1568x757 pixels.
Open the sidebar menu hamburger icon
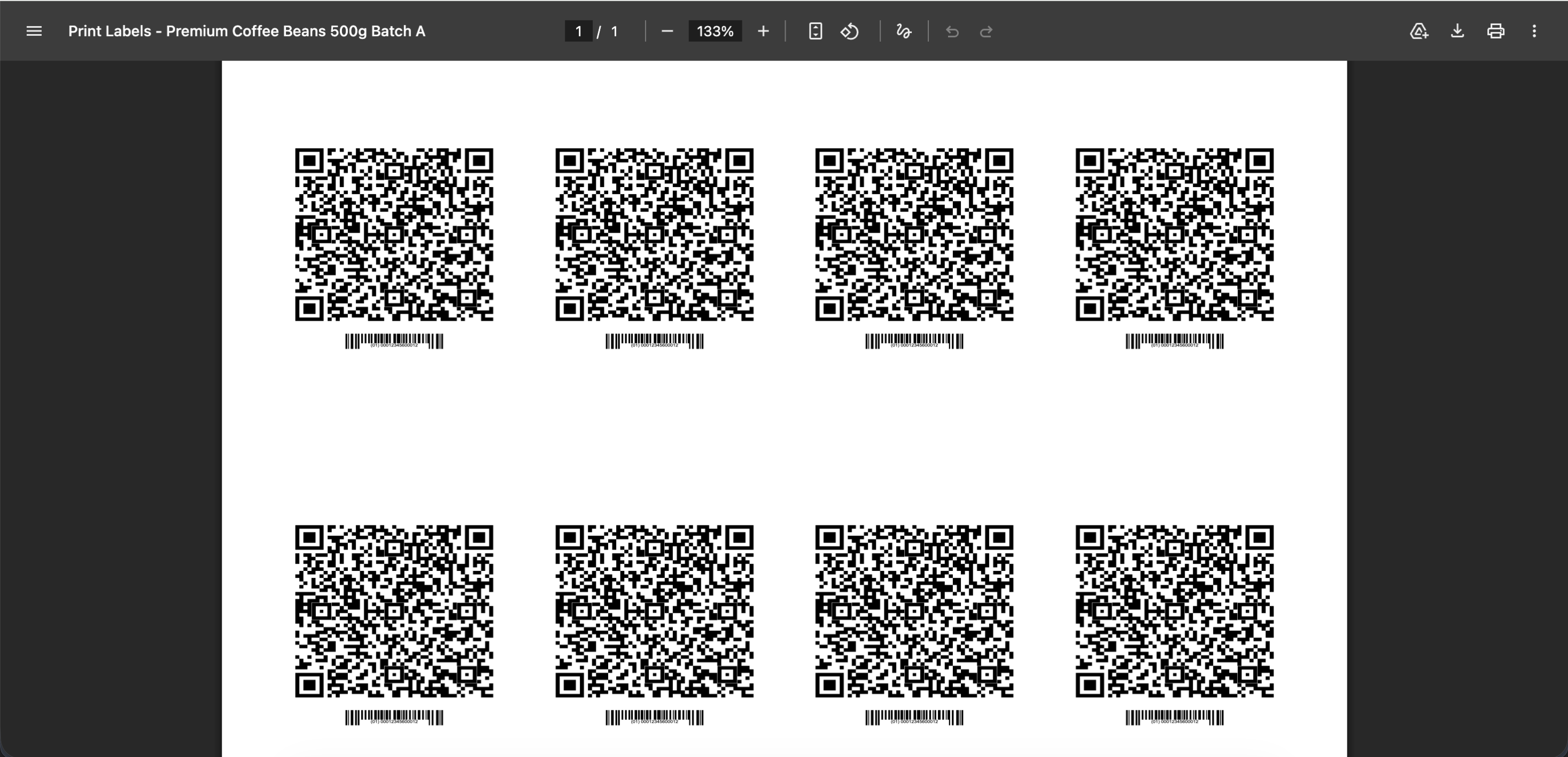click(x=34, y=31)
